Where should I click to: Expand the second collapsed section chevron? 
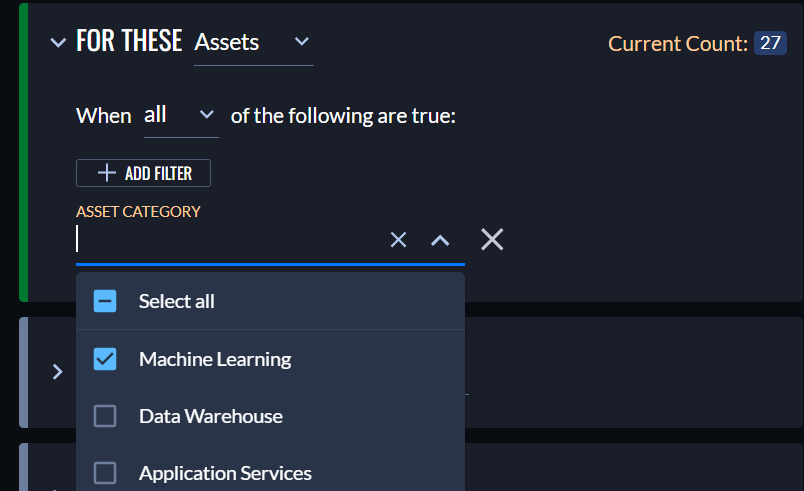57,372
